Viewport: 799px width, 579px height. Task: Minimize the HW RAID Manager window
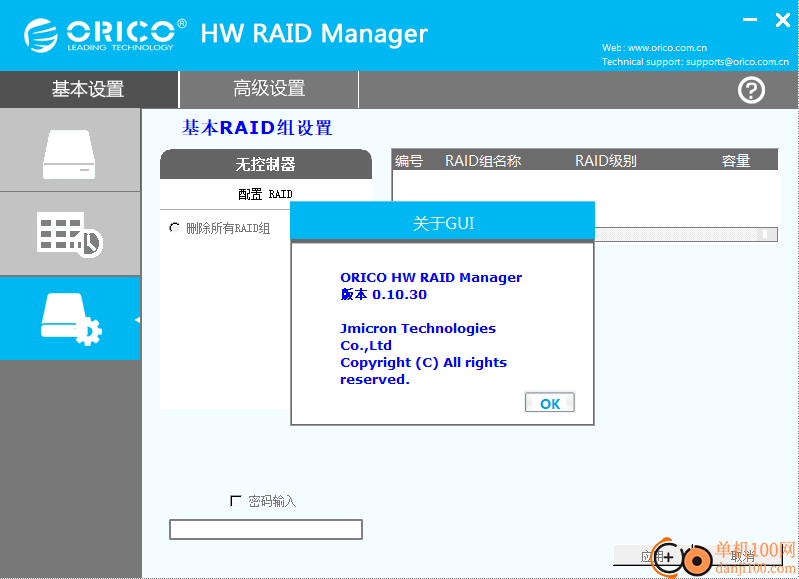750,19
